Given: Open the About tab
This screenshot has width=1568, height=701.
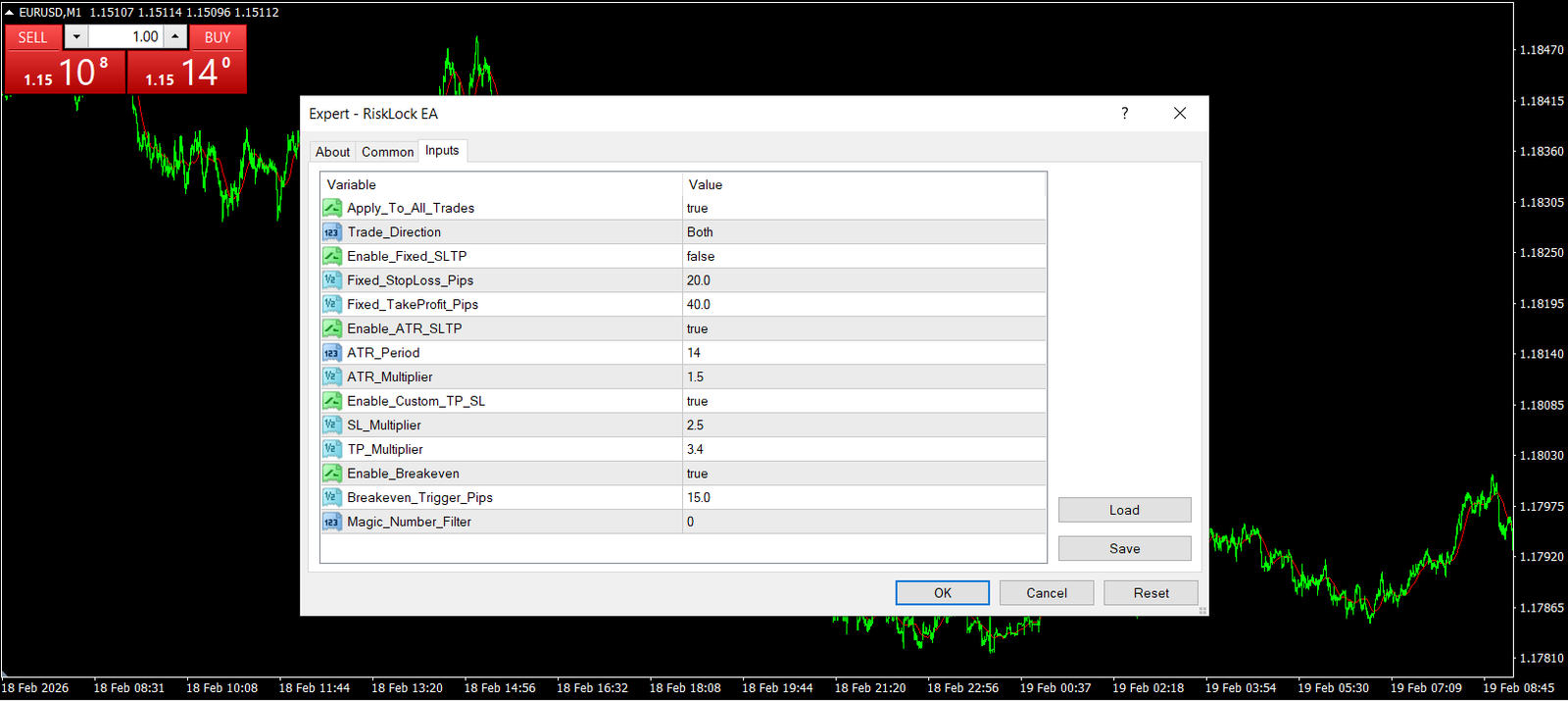Looking at the screenshot, I should coord(332,152).
